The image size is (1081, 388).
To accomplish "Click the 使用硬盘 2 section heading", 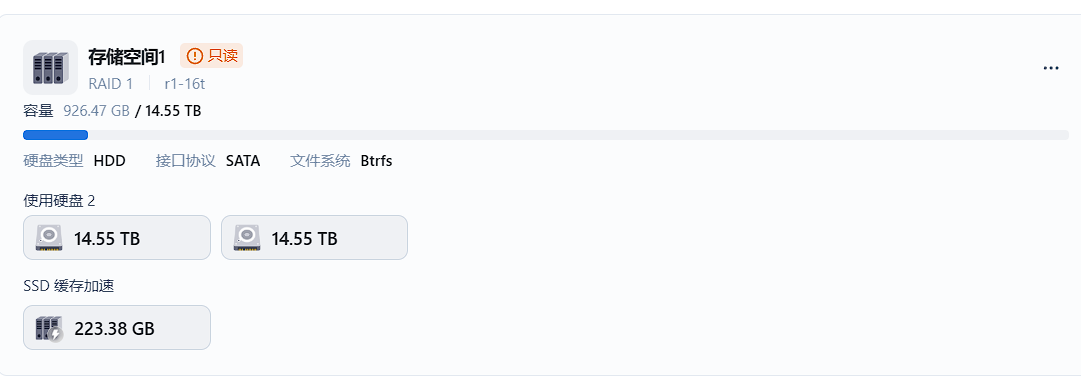I will [59, 201].
